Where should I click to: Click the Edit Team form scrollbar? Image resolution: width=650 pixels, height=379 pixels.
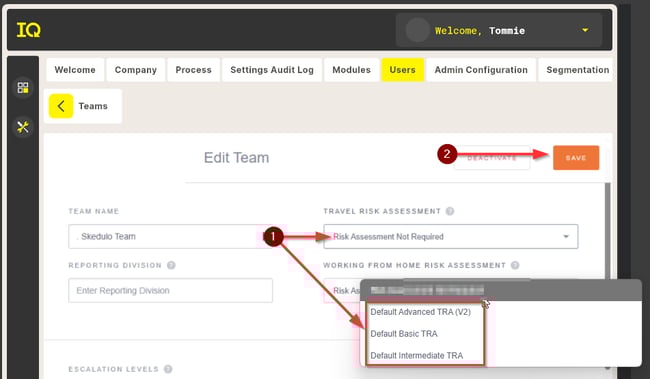point(608,232)
